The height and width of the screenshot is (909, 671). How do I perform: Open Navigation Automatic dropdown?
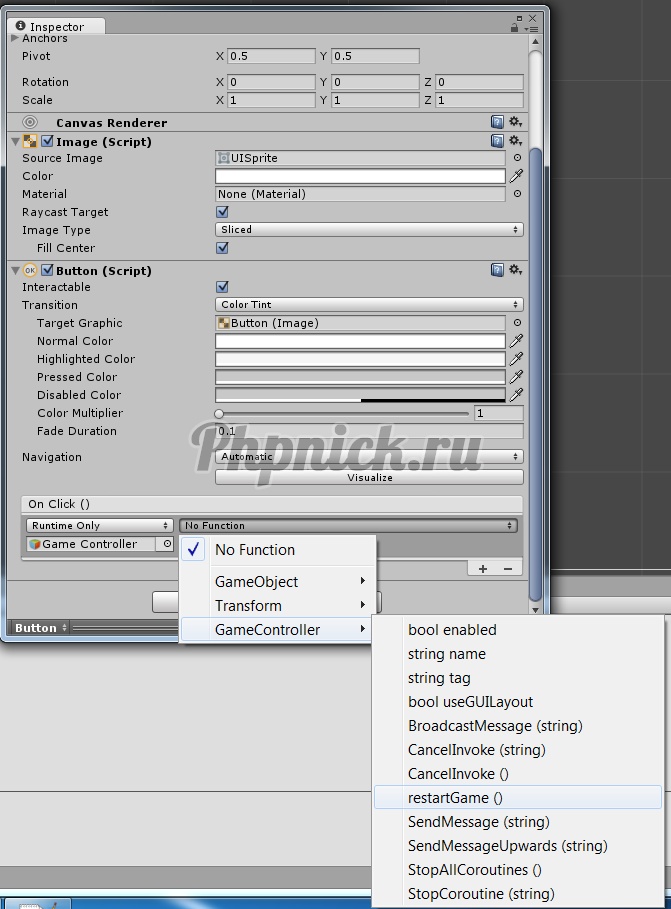click(x=369, y=456)
